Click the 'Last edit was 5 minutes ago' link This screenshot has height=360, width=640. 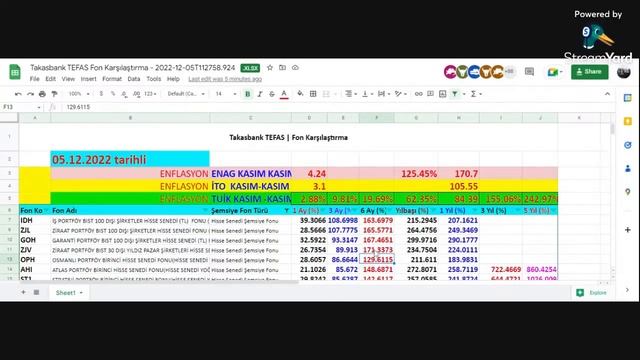coord(225,79)
